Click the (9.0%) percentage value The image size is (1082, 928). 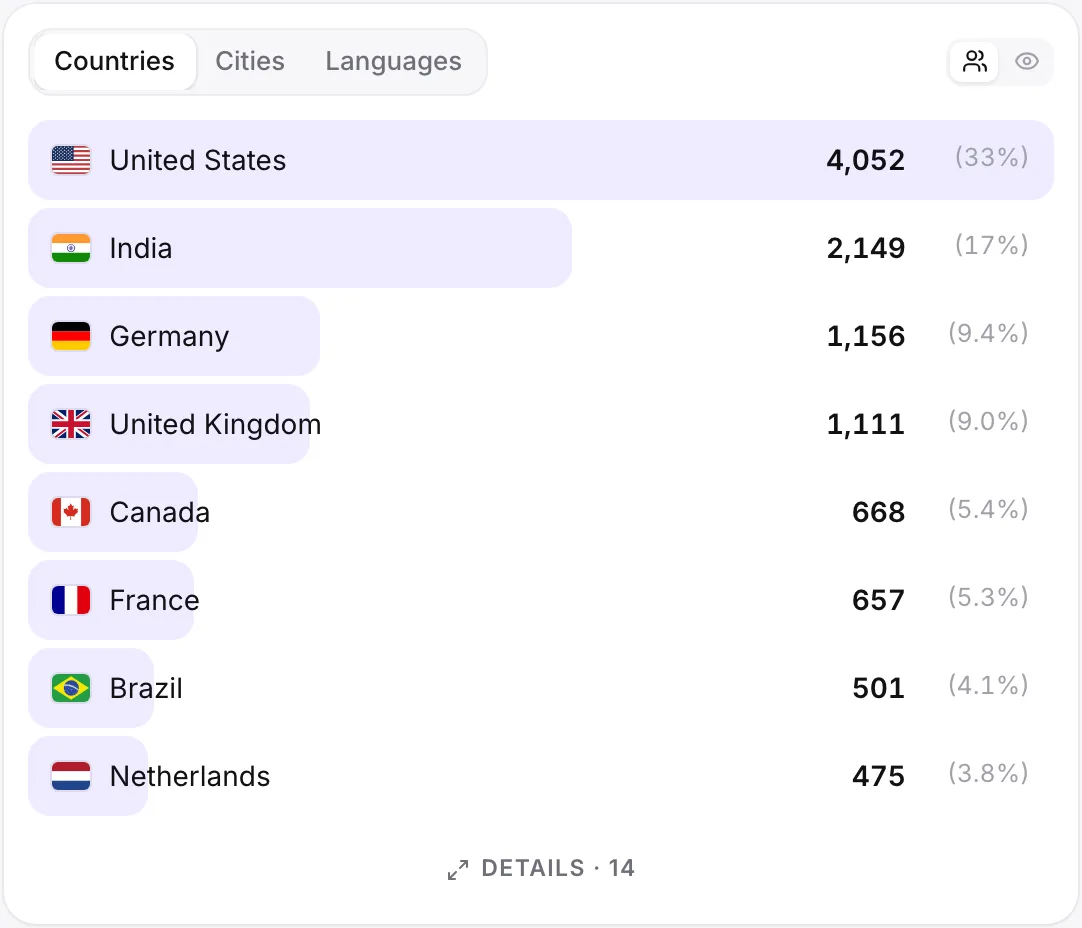(x=988, y=422)
